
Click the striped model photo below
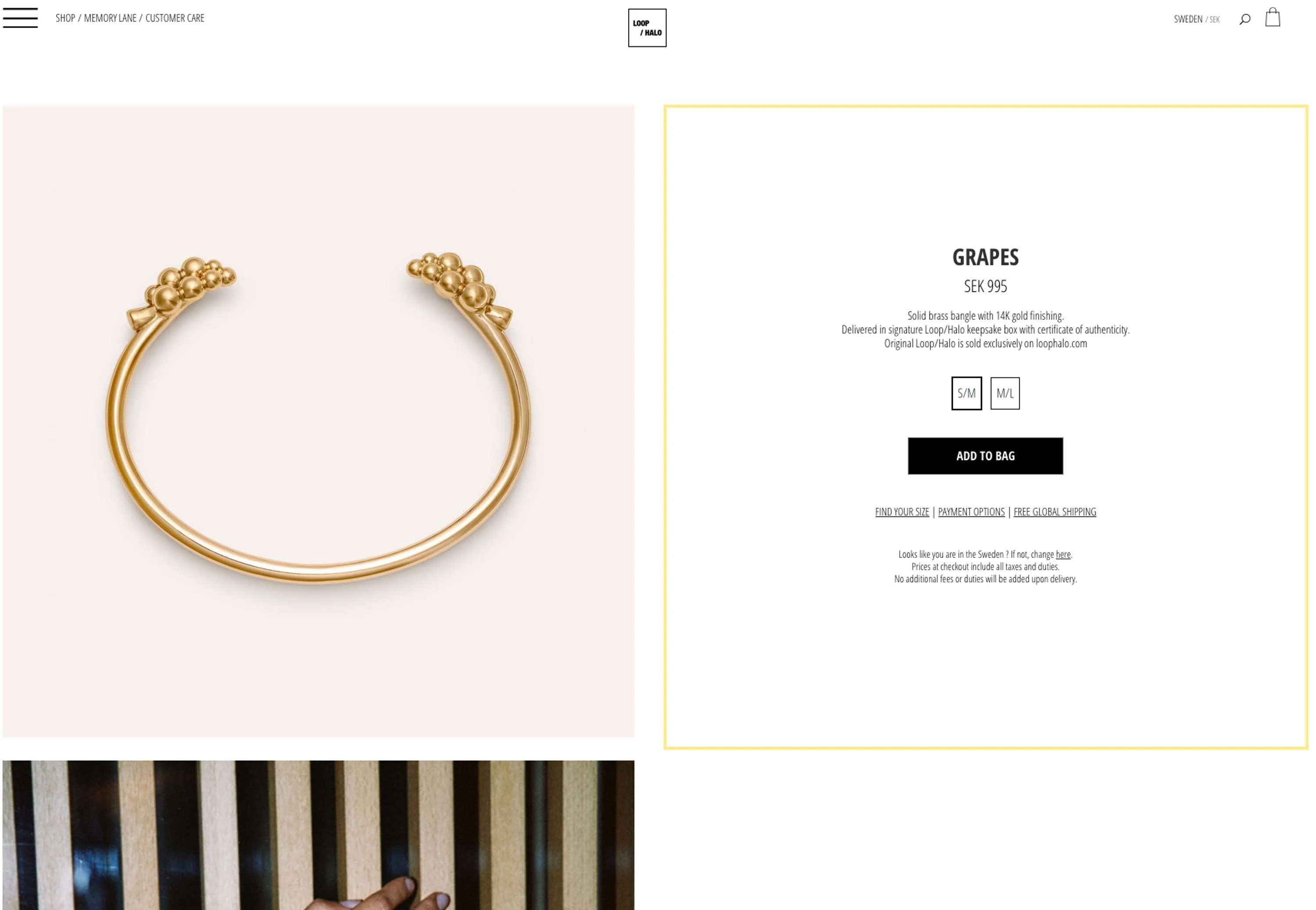click(318, 835)
